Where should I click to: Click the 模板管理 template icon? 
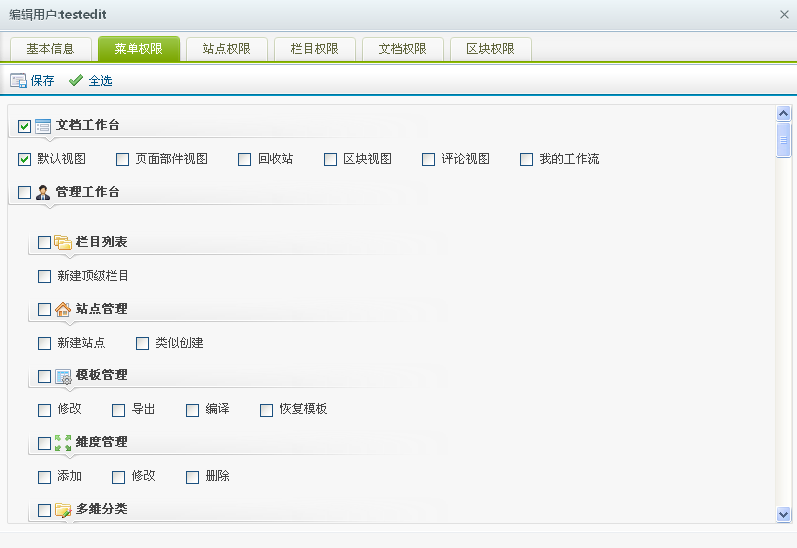62,376
